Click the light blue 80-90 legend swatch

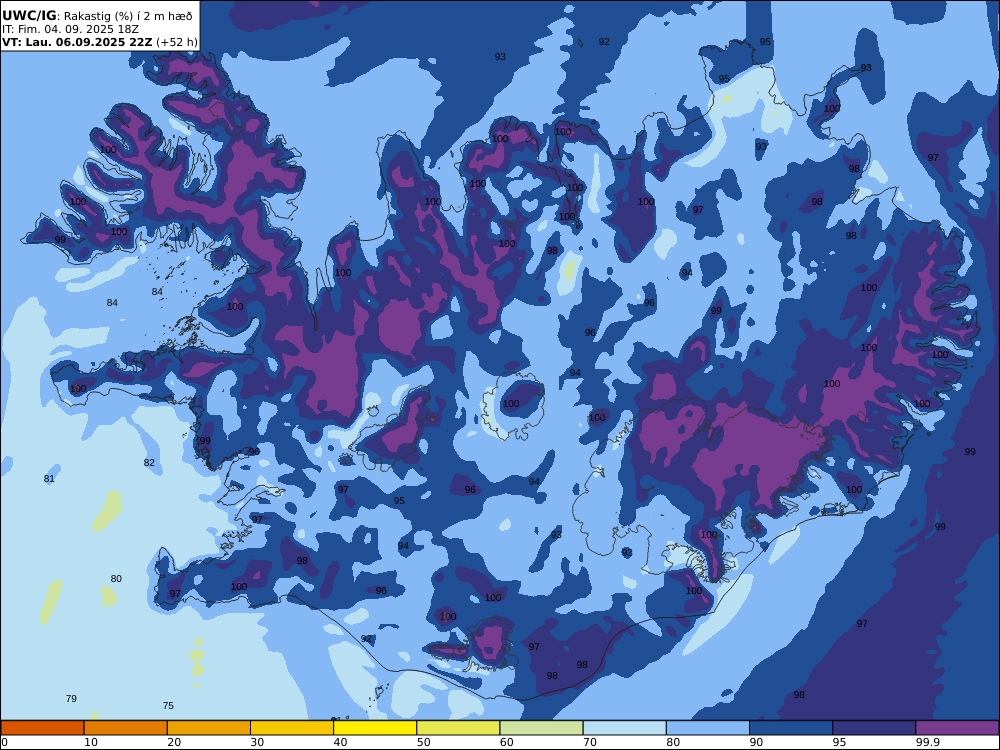click(708, 728)
